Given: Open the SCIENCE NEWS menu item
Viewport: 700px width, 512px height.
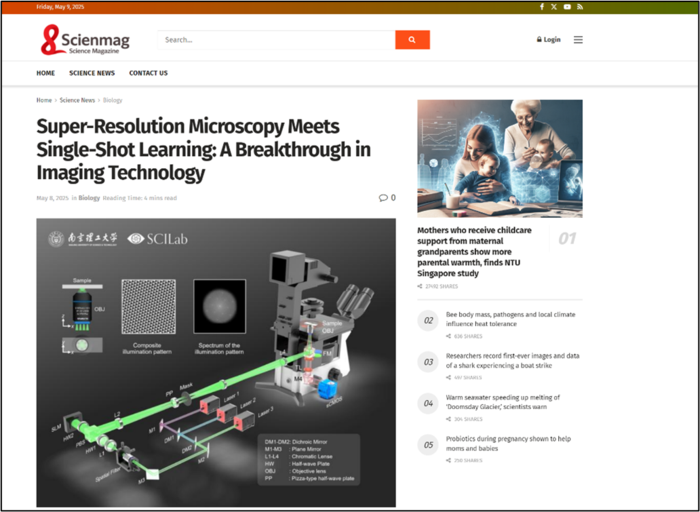Looking at the screenshot, I should [92, 73].
